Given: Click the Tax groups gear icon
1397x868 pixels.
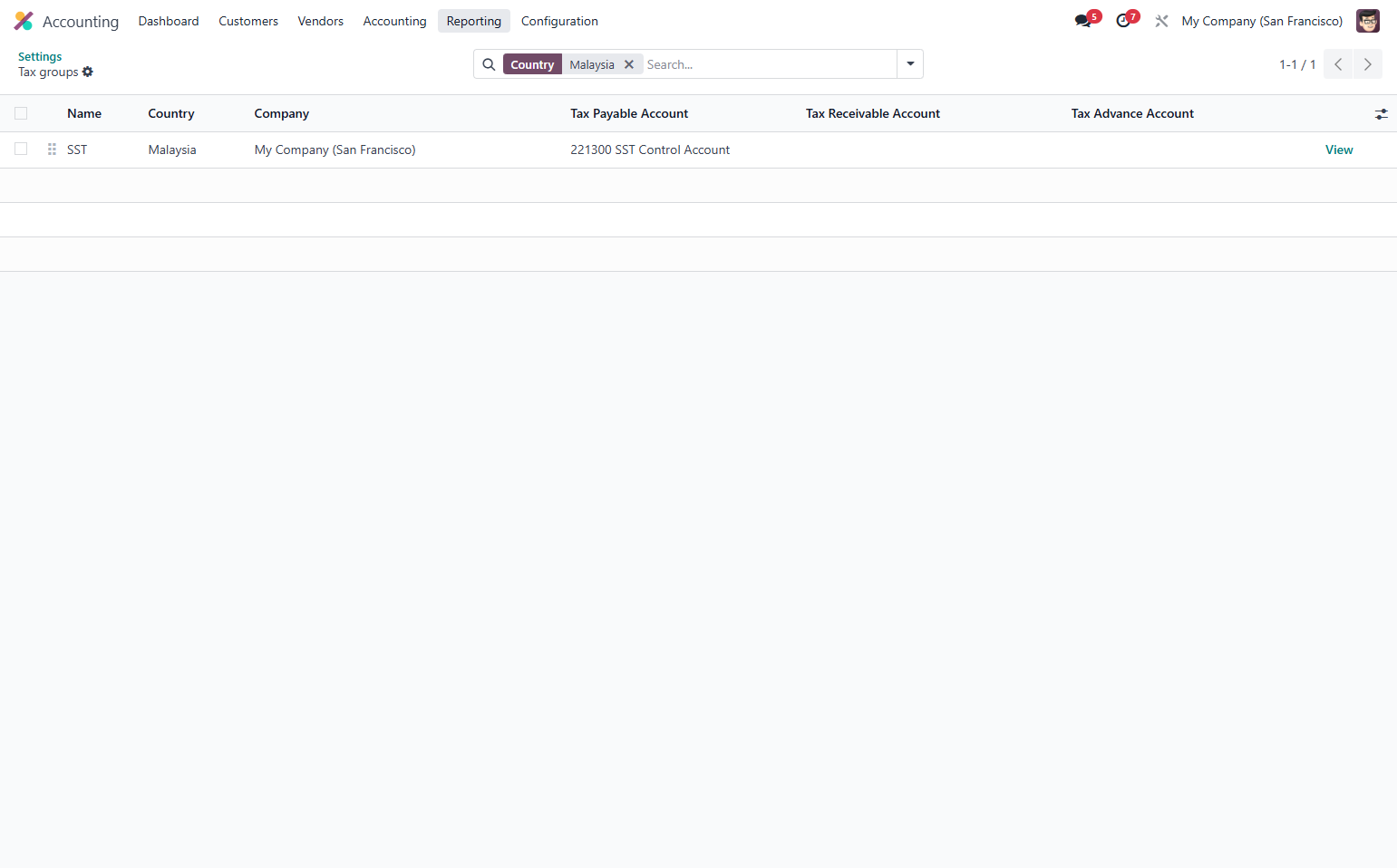Looking at the screenshot, I should 88,72.
